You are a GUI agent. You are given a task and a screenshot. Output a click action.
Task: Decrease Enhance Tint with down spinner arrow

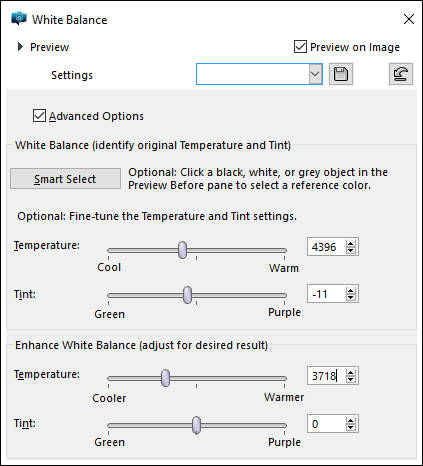[x=350, y=427]
